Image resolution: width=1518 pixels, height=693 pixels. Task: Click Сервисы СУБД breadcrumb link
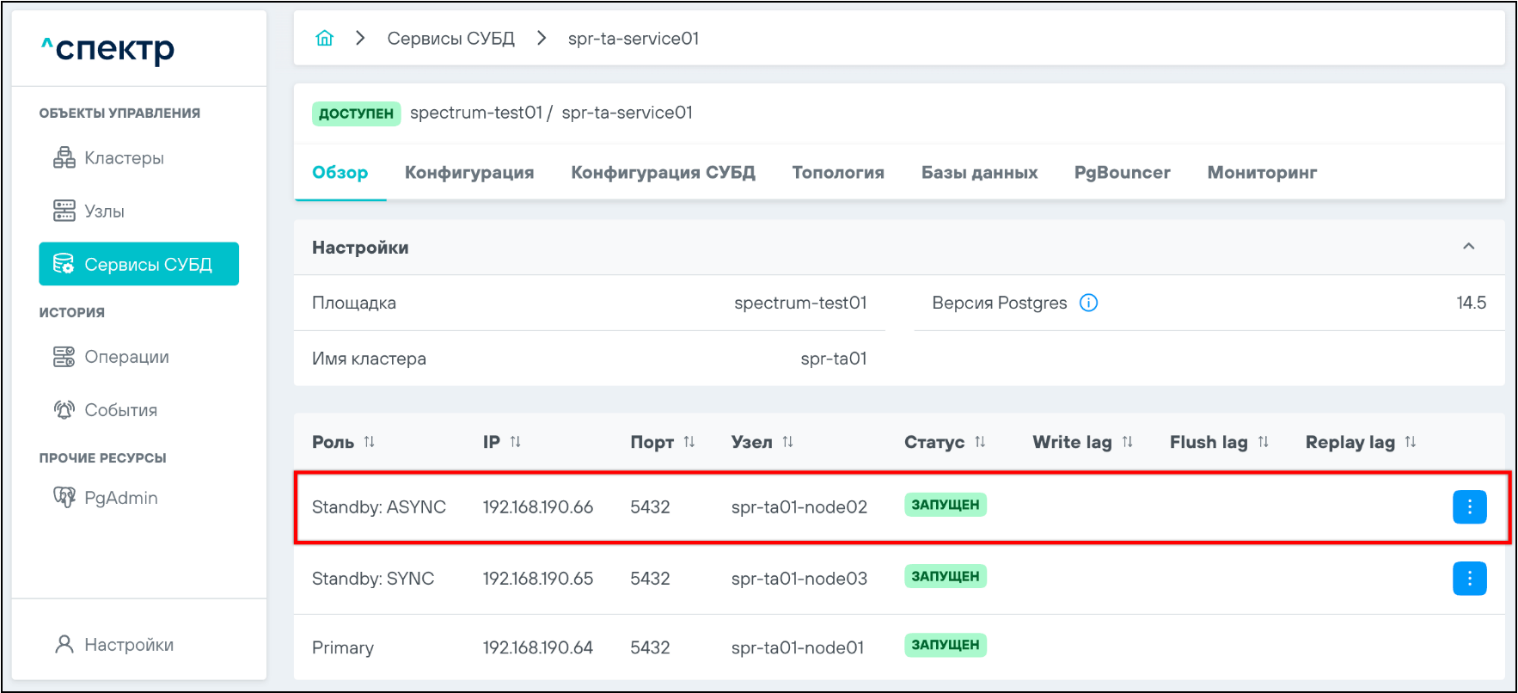450,39
